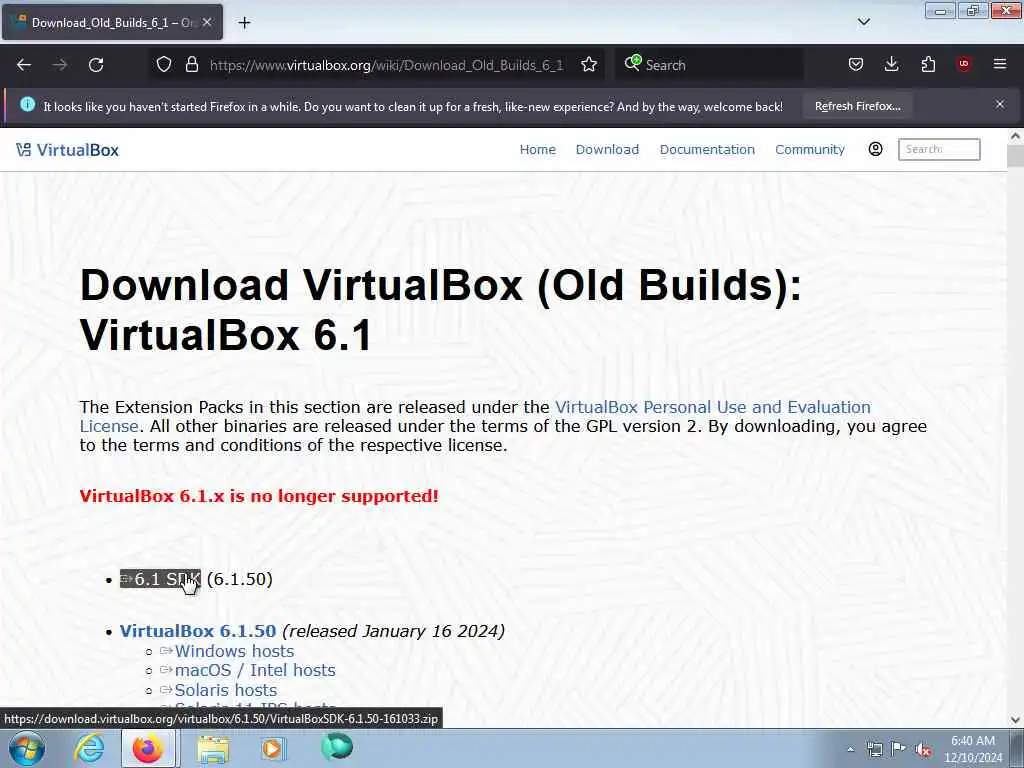Viewport: 1024px width, 768px height.
Task: Click the search engine magnifier icon
Action: [x=632, y=63]
